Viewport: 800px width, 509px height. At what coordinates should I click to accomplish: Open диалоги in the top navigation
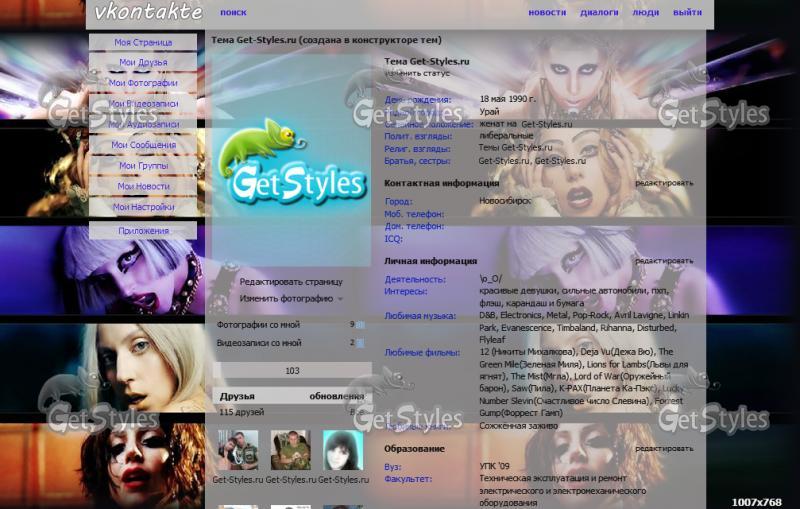[599, 13]
